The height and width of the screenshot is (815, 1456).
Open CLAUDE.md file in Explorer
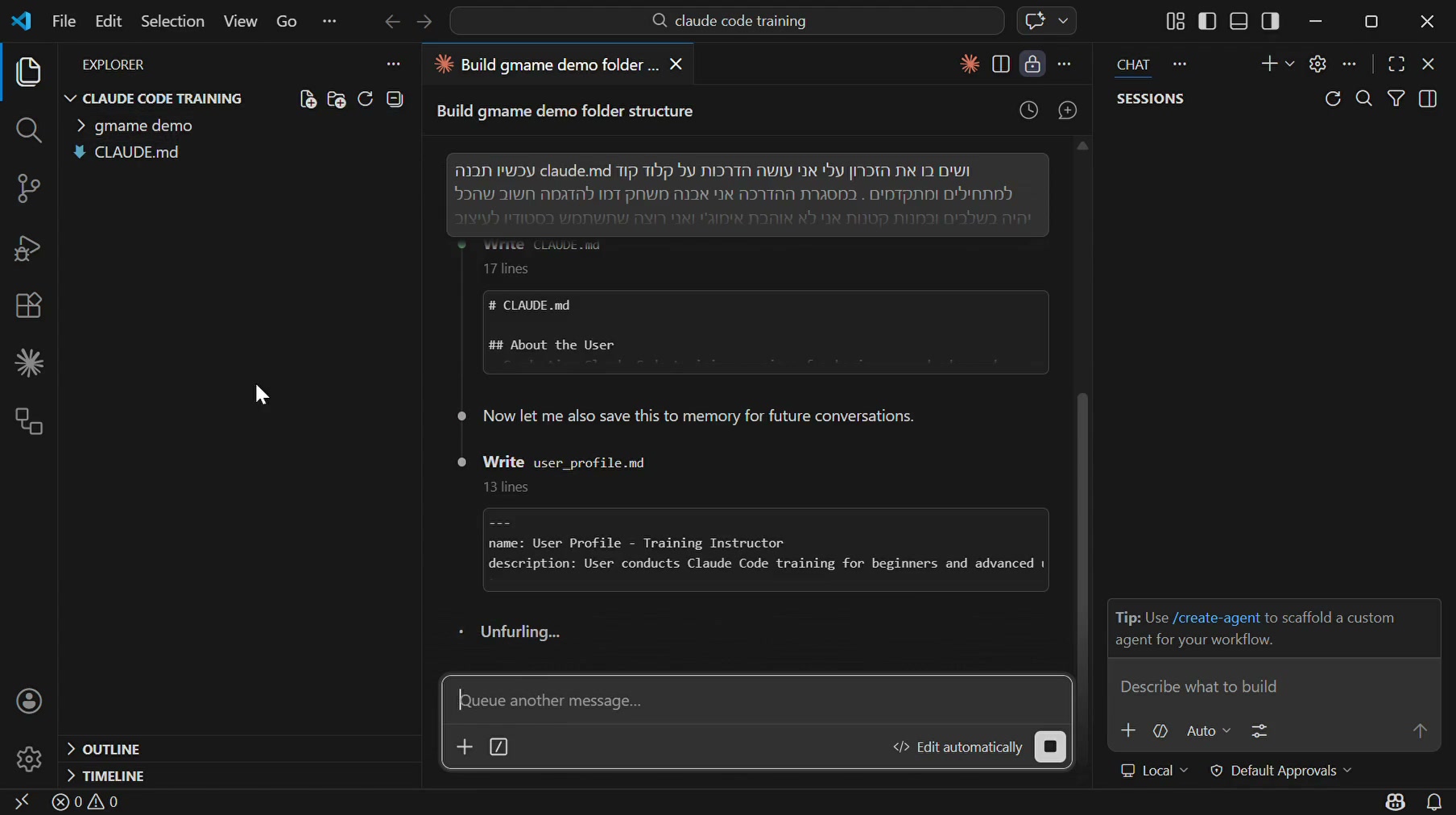(x=136, y=152)
